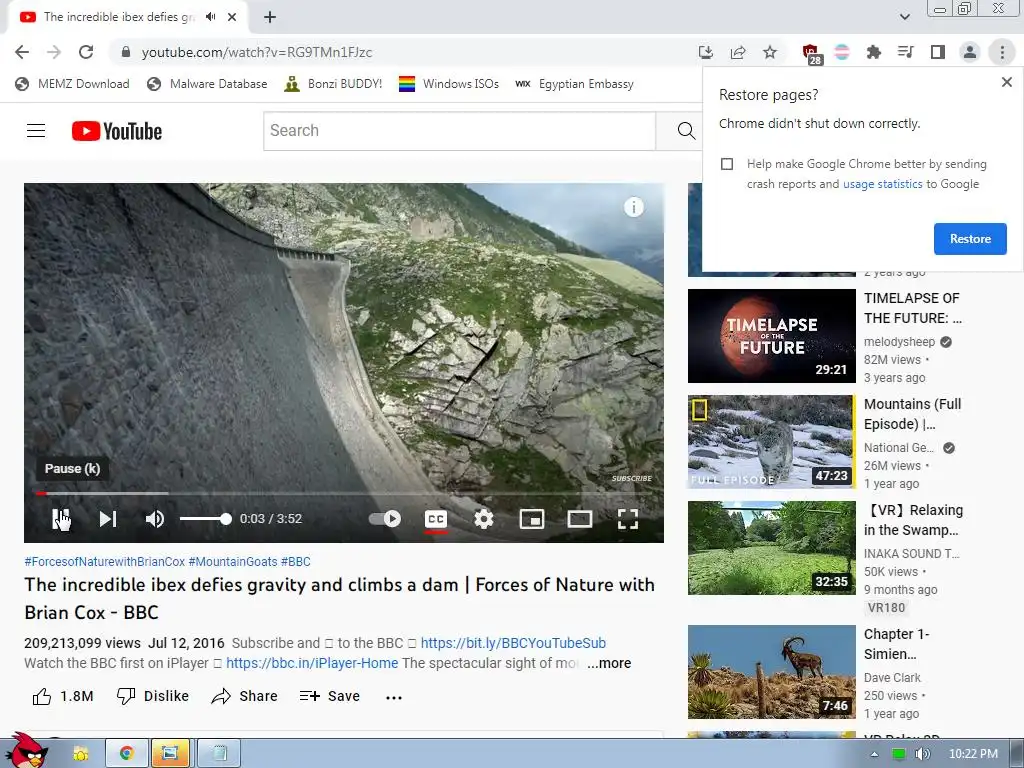Screen dimensions: 1024x768
Task: Install app icon in address bar
Action: point(705,52)
